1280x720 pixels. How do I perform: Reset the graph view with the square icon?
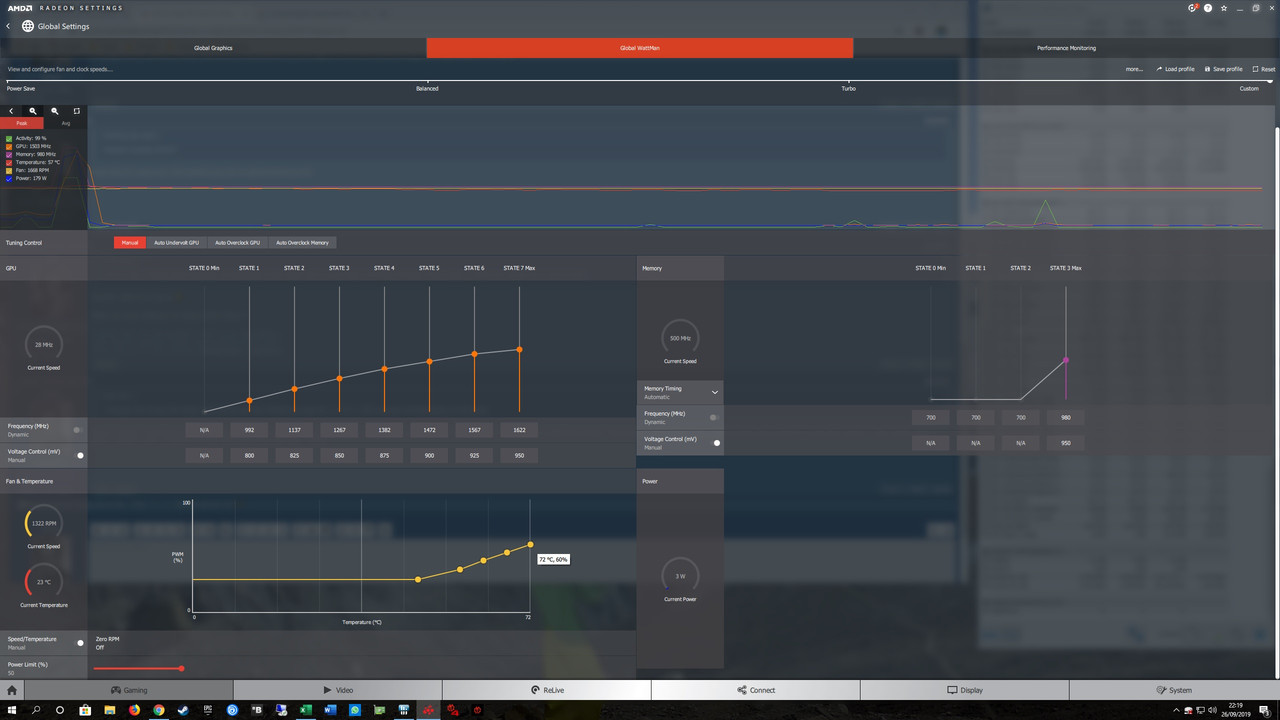click(77, 111)
